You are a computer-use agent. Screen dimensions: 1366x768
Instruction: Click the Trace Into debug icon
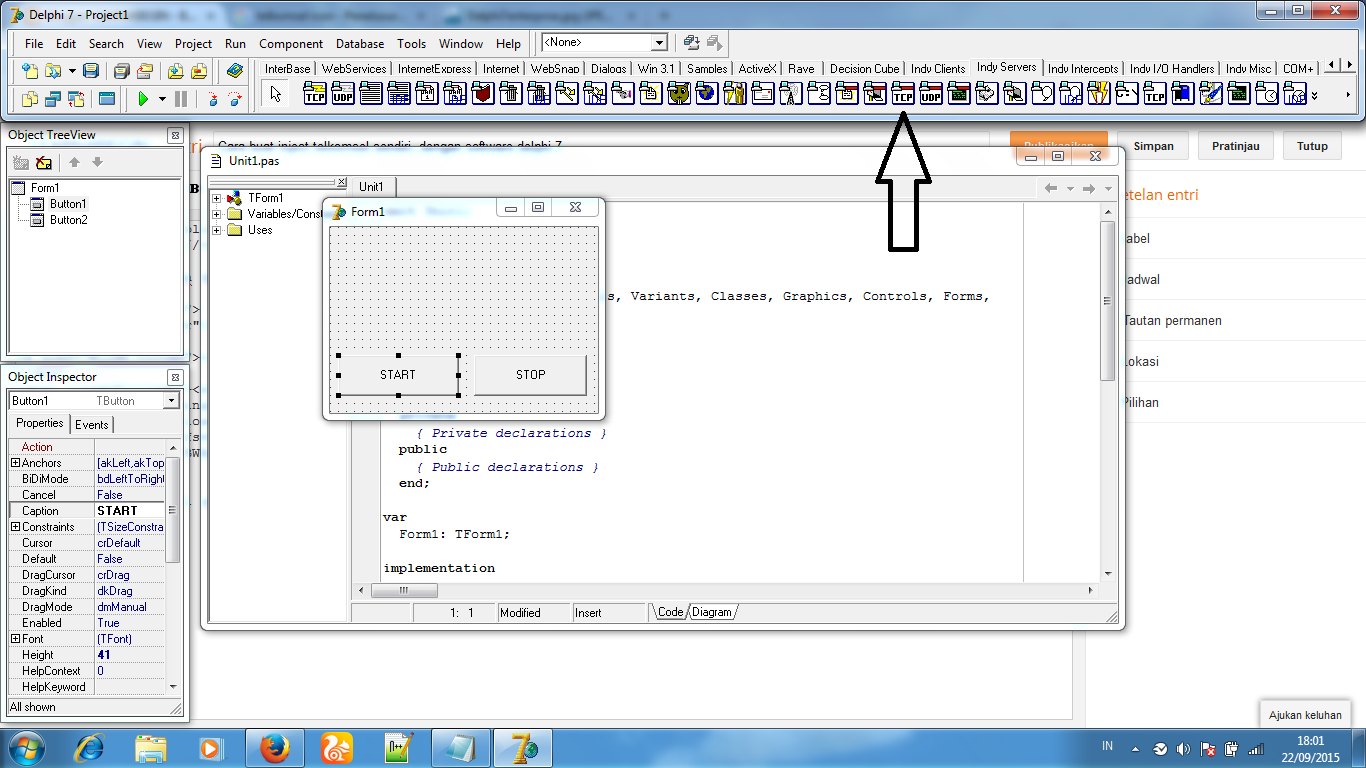[x=211, y=99]
